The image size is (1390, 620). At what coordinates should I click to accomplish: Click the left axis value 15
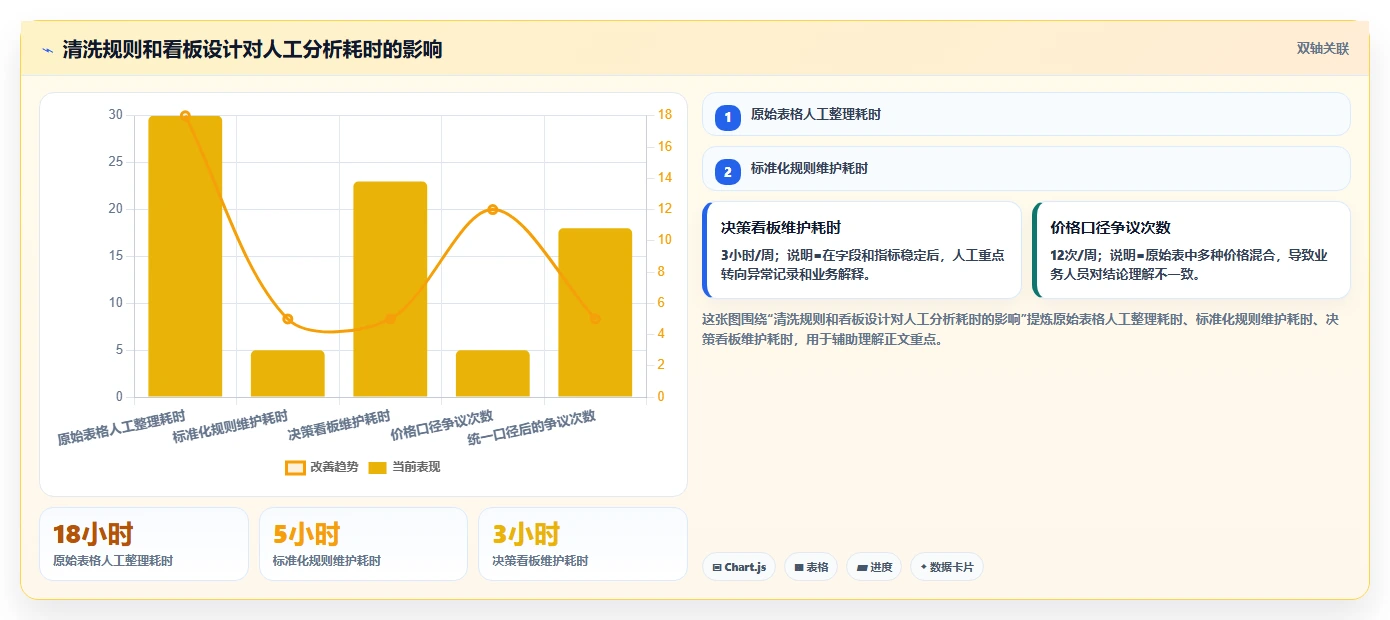click(x=116, y=256)
